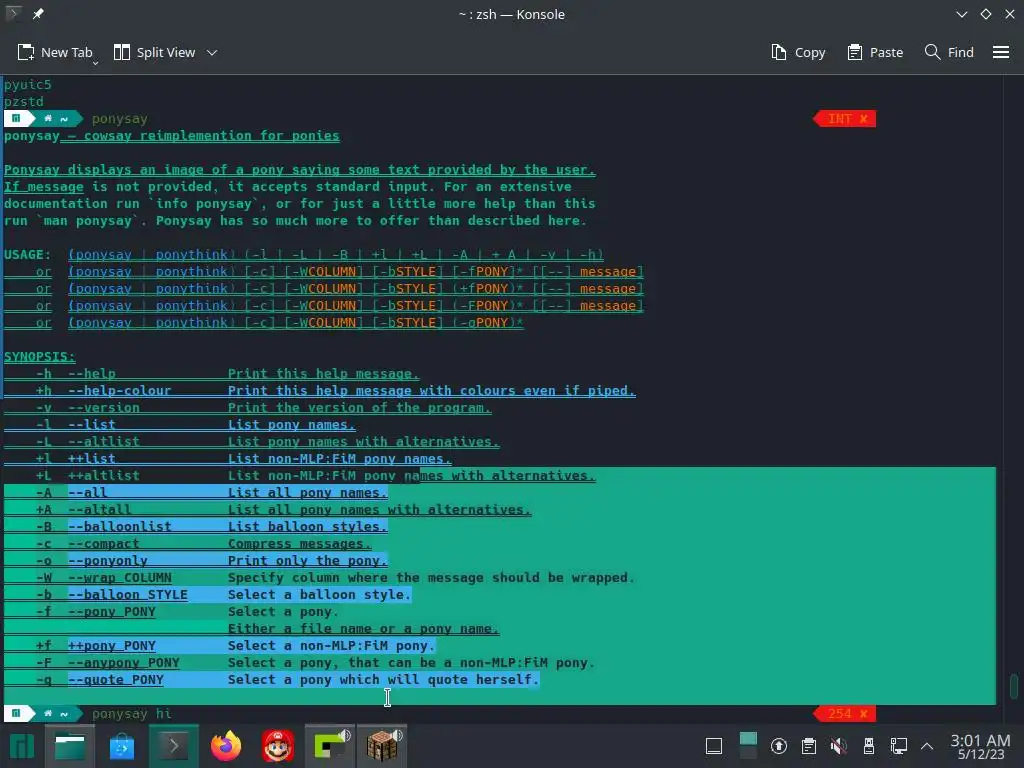1024x768 pixels.
Task: Open the Mario icon in taskbar
Action: click(278, 746)
